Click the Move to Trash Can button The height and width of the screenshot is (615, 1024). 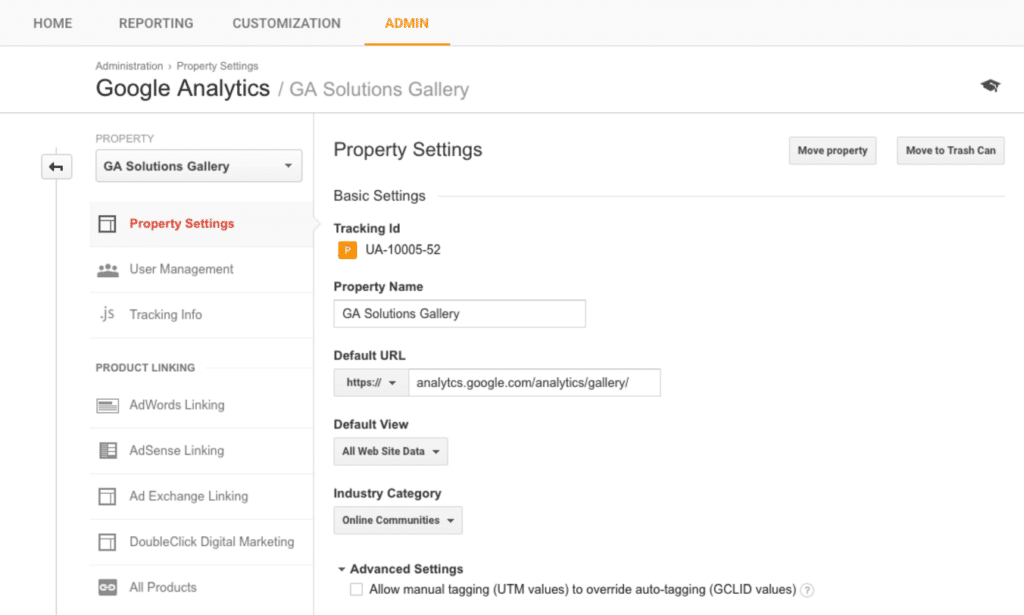(950, 151)
